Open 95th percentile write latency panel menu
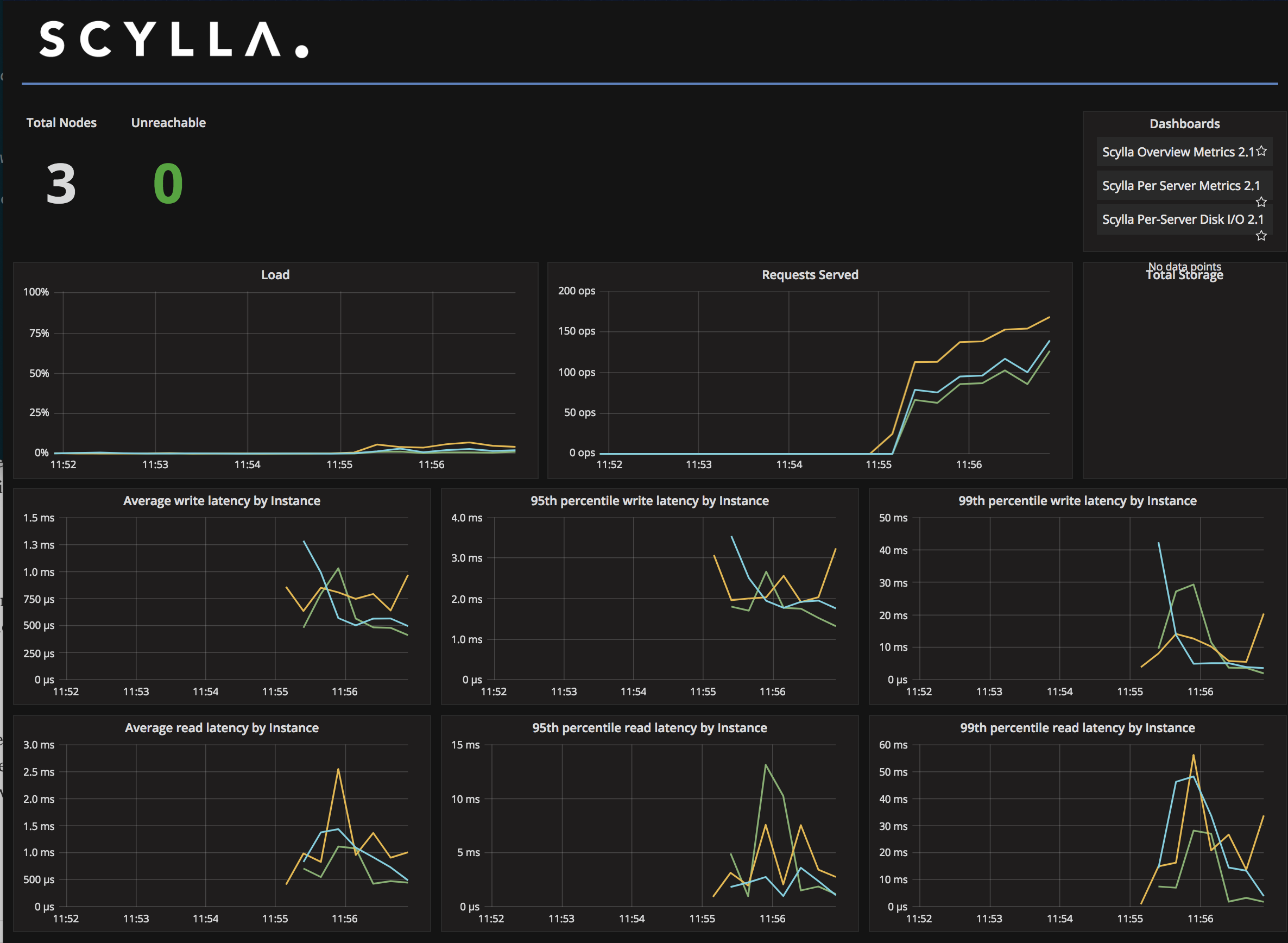The width and height of the screenshot is (1288, 943). 649,501
